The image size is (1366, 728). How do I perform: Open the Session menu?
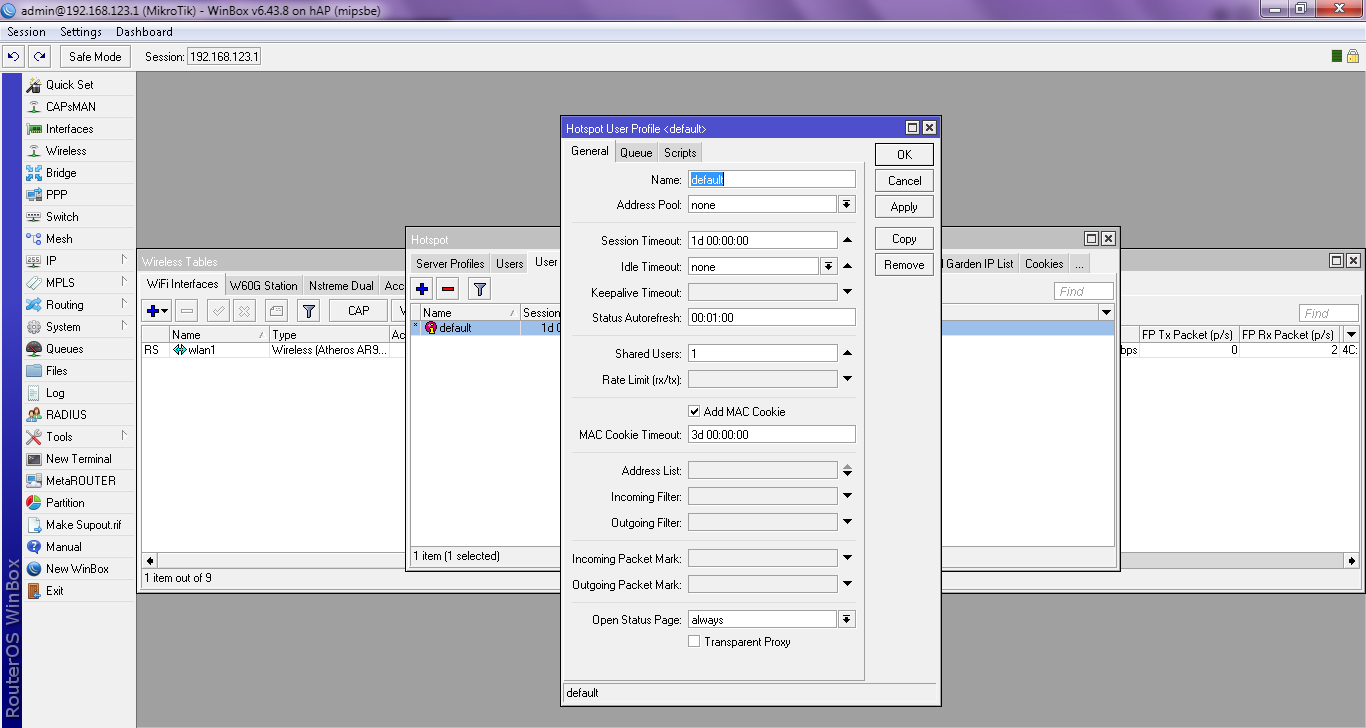(x=27, y=32)
